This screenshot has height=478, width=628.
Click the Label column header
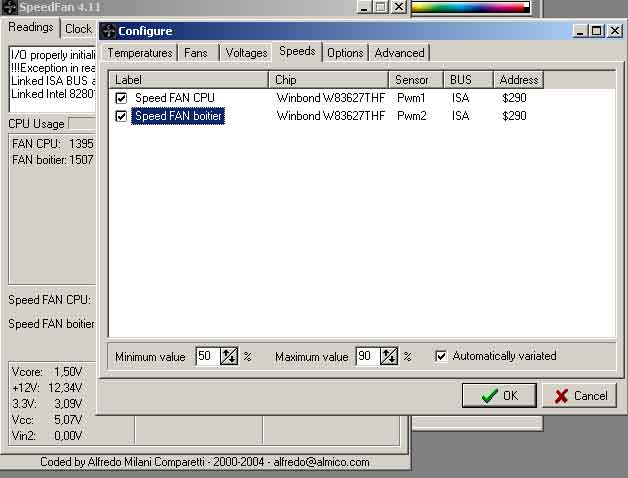pyautogui.click(x=188, y=80)
